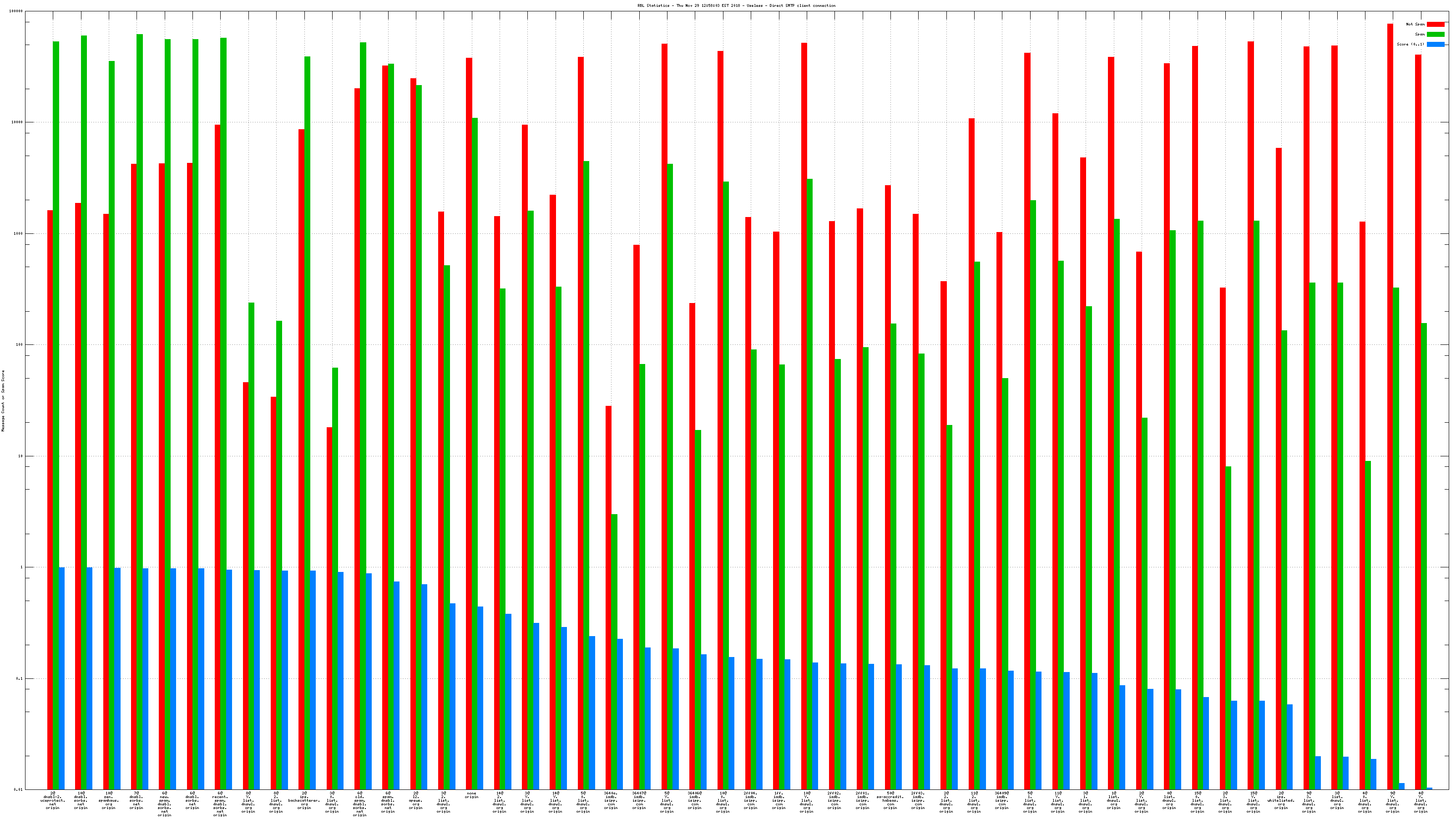Click the "Score (0..1)" legend label text
The width and height of the screenshot is (1456, 819).
[1410, 44]
